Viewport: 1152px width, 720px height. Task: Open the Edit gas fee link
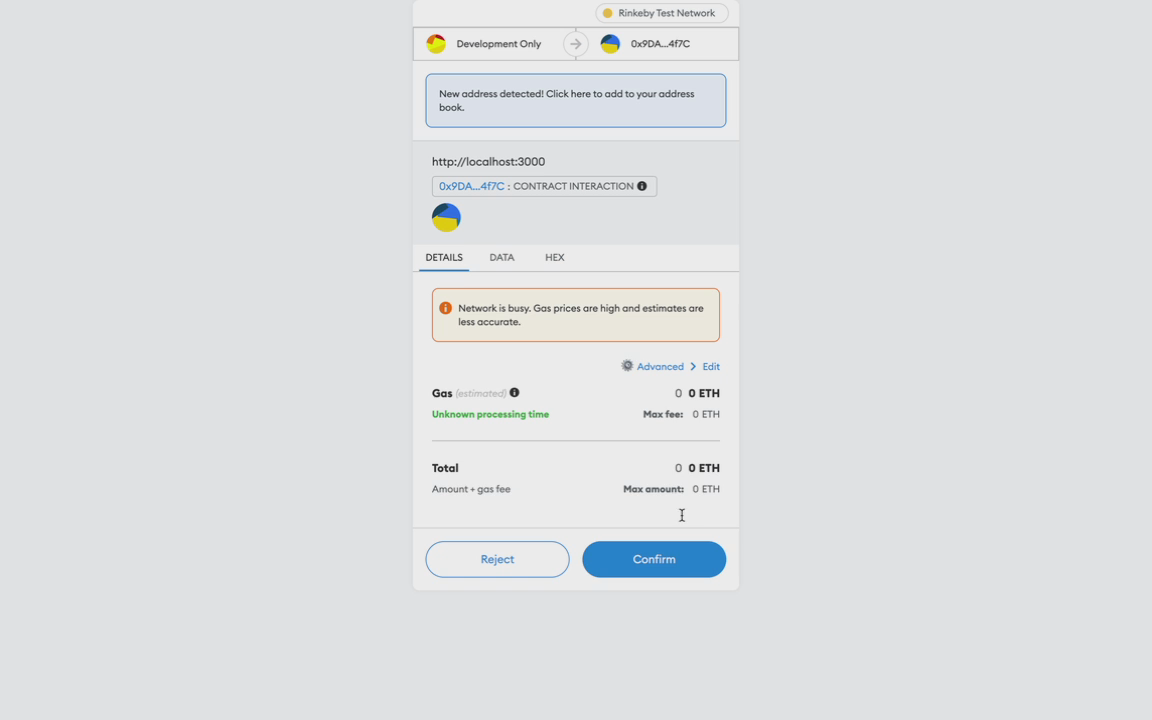pyautogui.click(x=710, y=367)
